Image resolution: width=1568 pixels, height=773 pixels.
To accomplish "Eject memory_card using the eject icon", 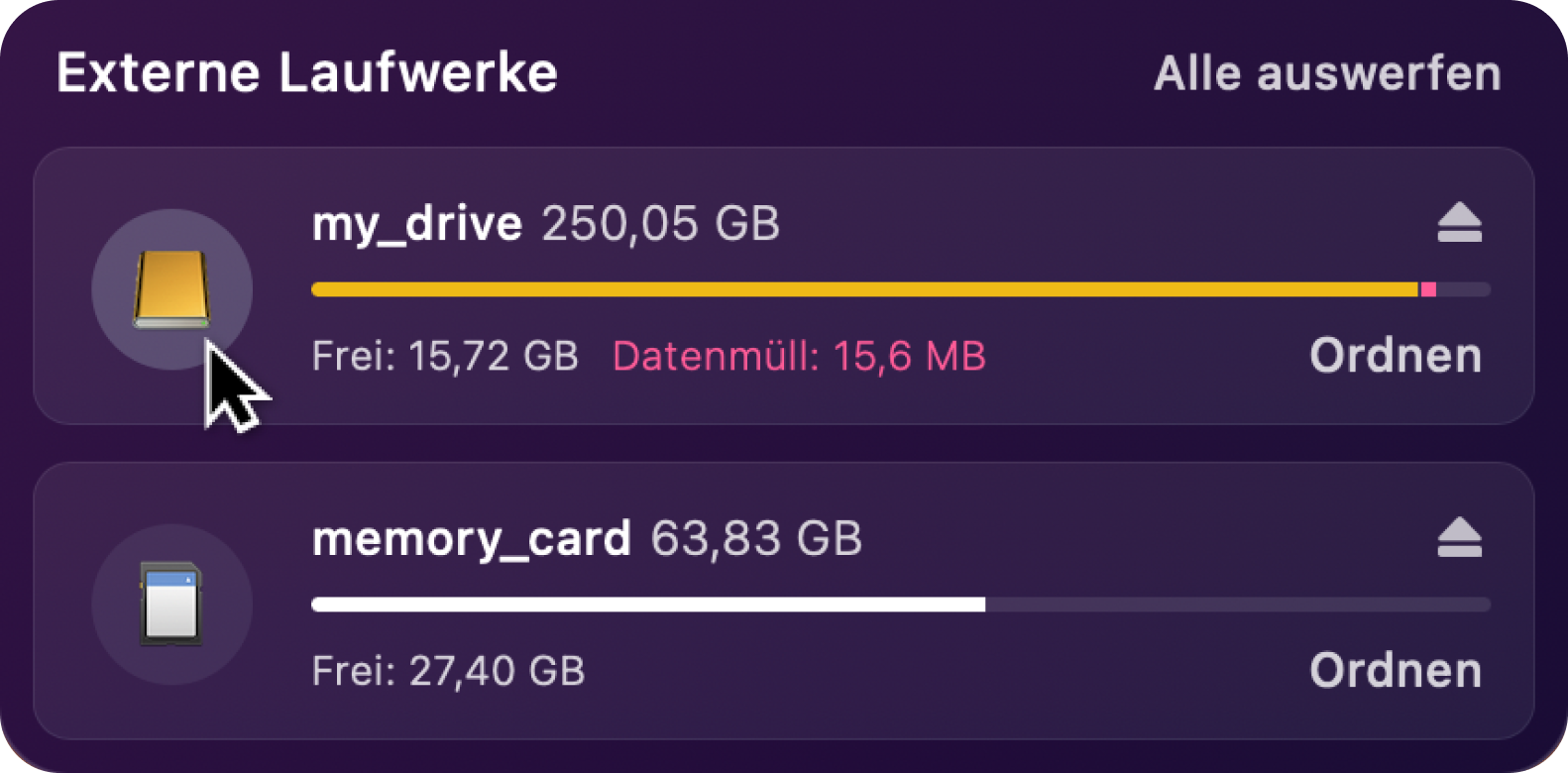I will 1459,537.
